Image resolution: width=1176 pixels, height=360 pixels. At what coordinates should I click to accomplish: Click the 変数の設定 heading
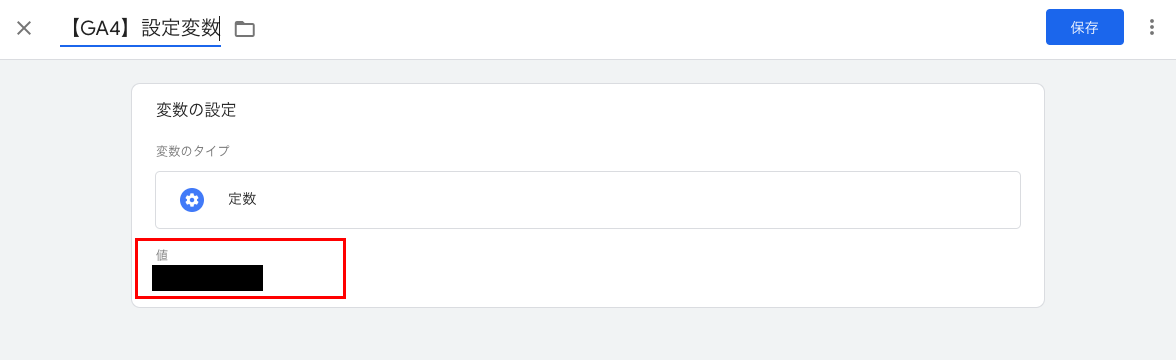click(196, 110)
